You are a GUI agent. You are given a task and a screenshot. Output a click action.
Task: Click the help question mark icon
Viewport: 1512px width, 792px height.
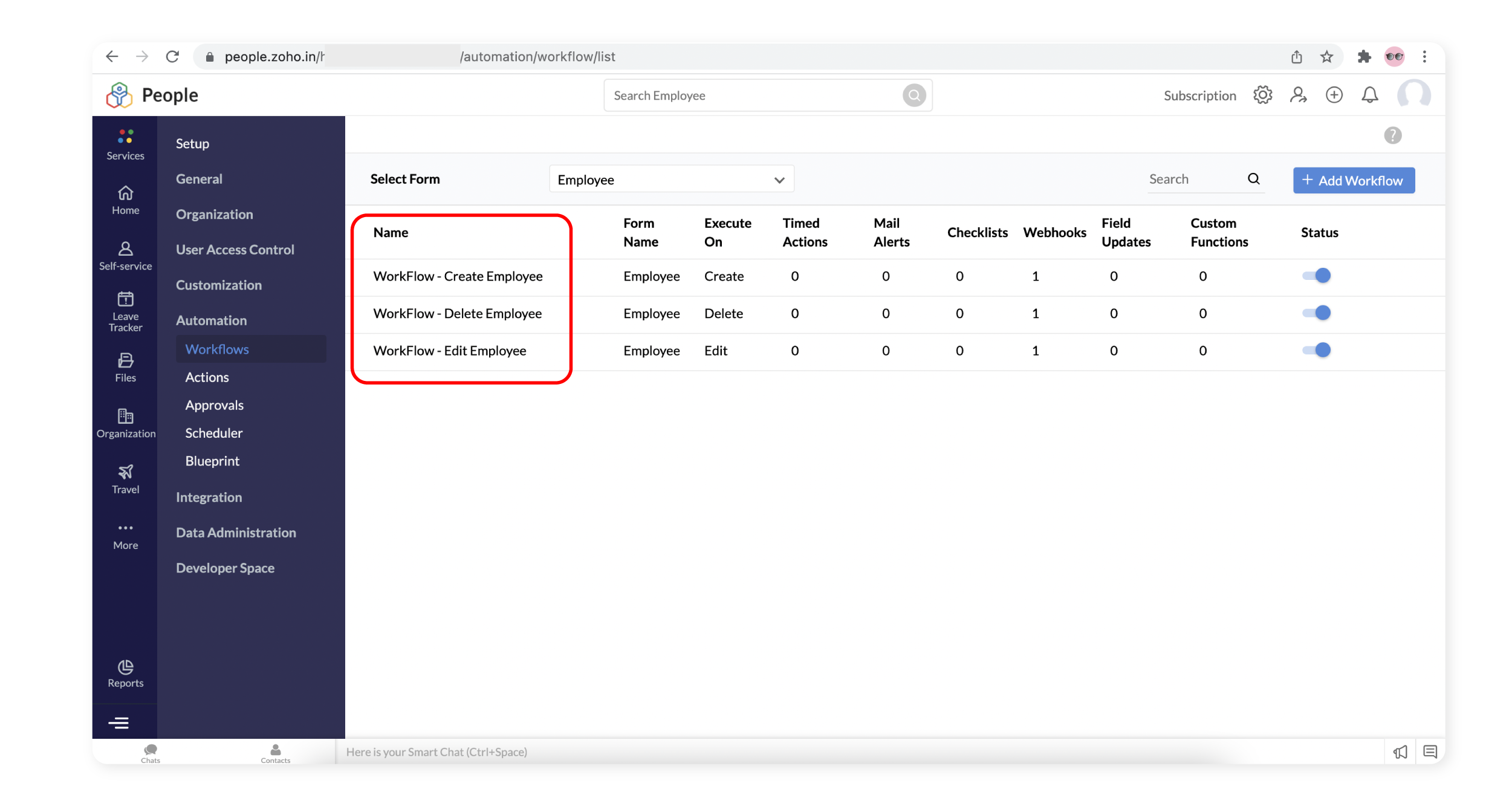pyautogui.click(x=1392, y=135)
